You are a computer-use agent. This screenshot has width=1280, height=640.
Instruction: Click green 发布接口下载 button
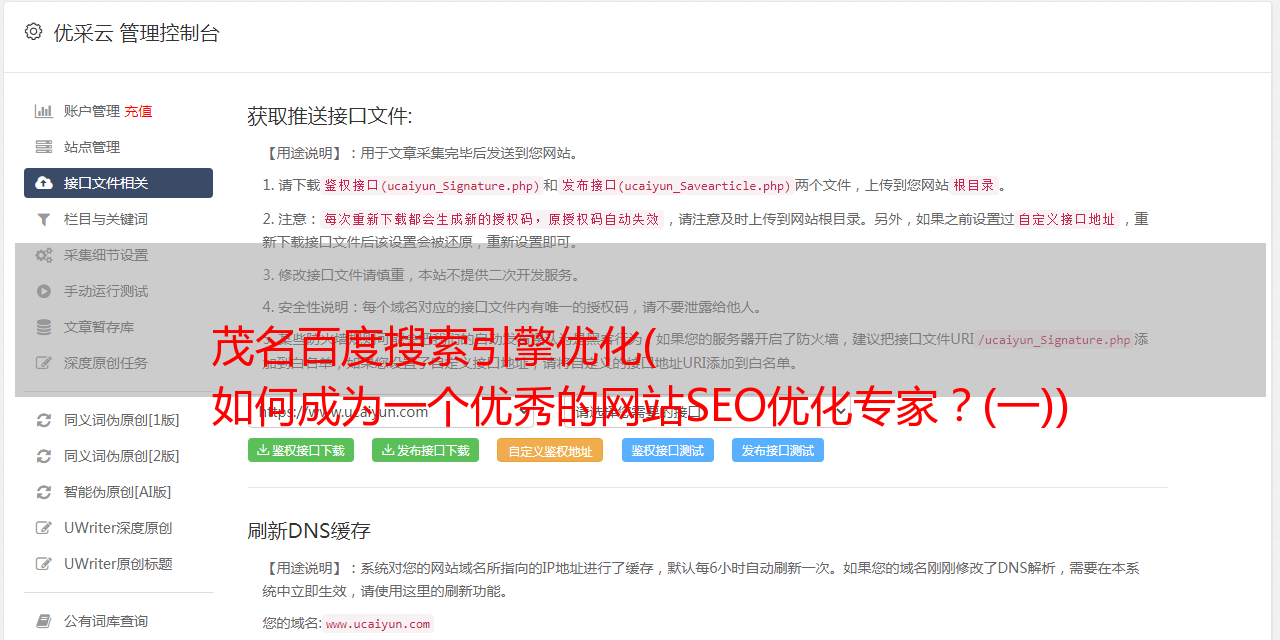(425, 450)
